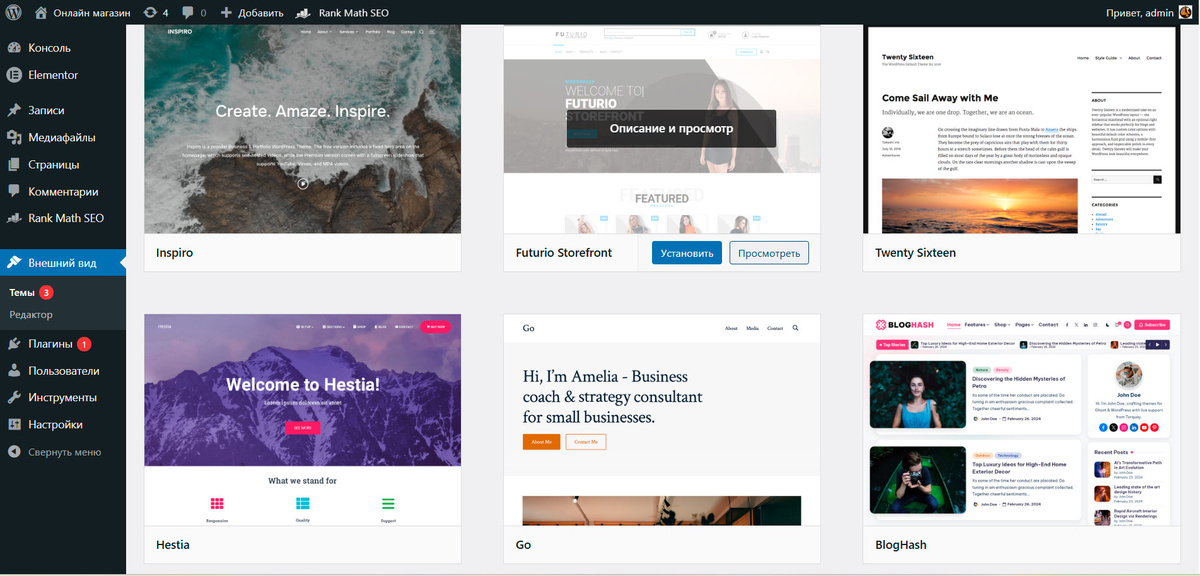Click the Страницы pages icon
This screenshot has width=1200, height=576.
[x=14, y=165]
